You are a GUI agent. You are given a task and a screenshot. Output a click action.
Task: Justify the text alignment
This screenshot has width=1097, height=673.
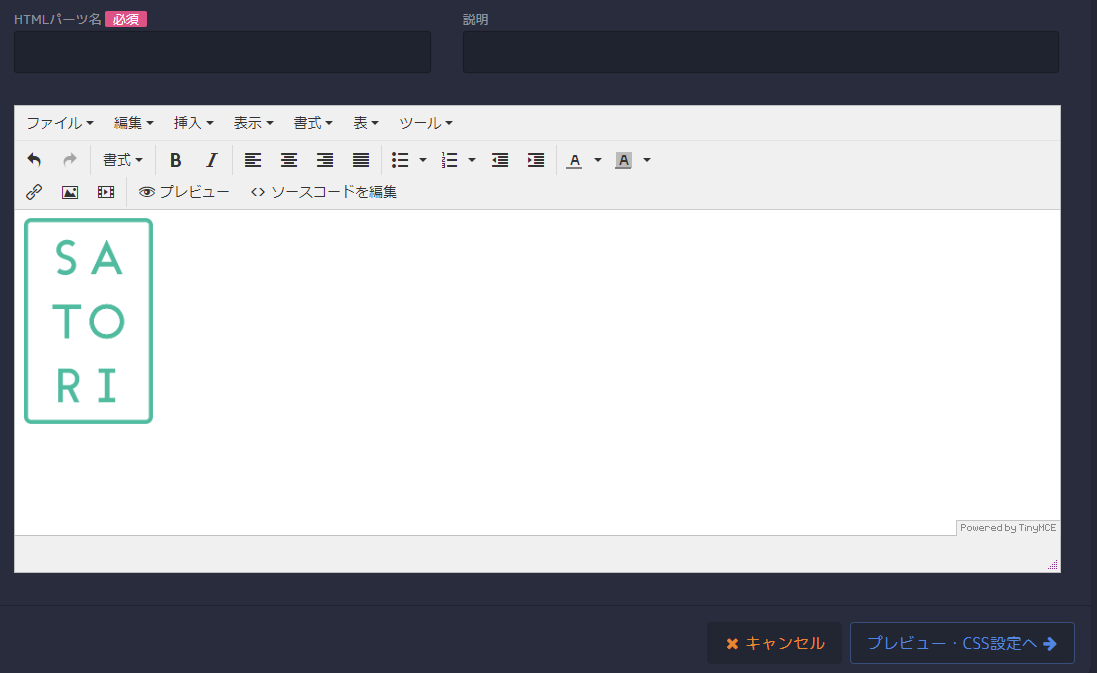coord(360,160)
